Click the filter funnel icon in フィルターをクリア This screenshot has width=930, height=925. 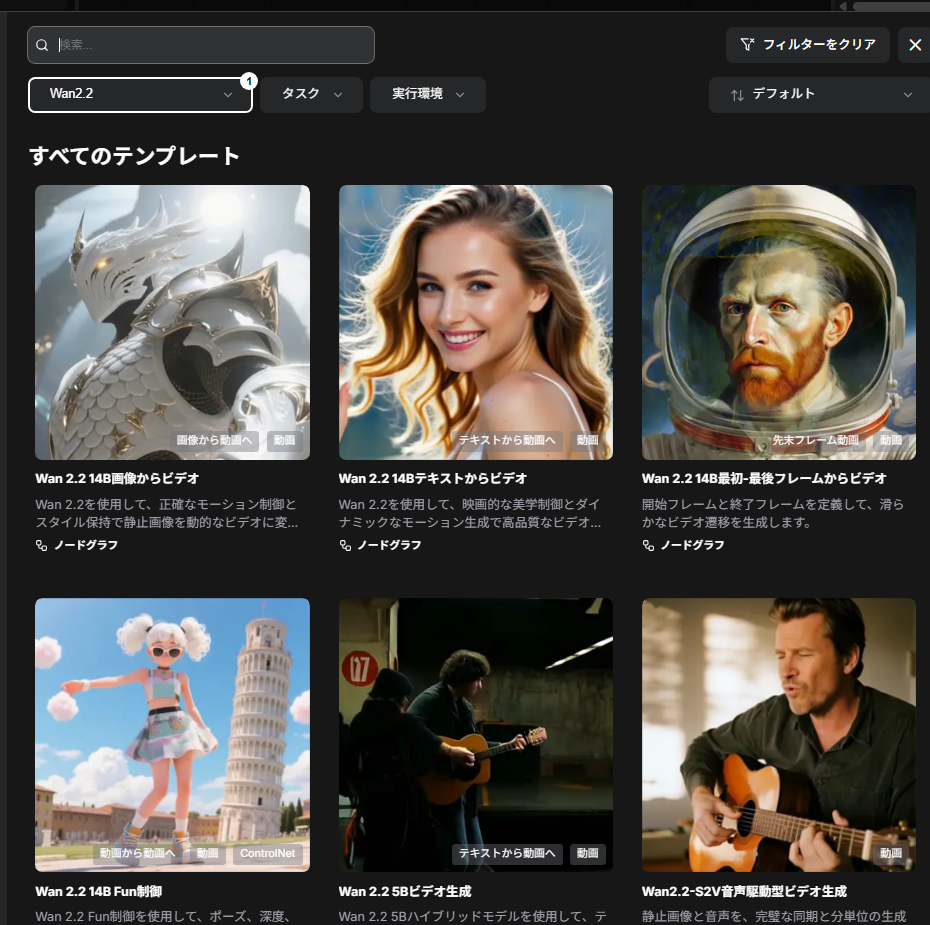[747, 44]
